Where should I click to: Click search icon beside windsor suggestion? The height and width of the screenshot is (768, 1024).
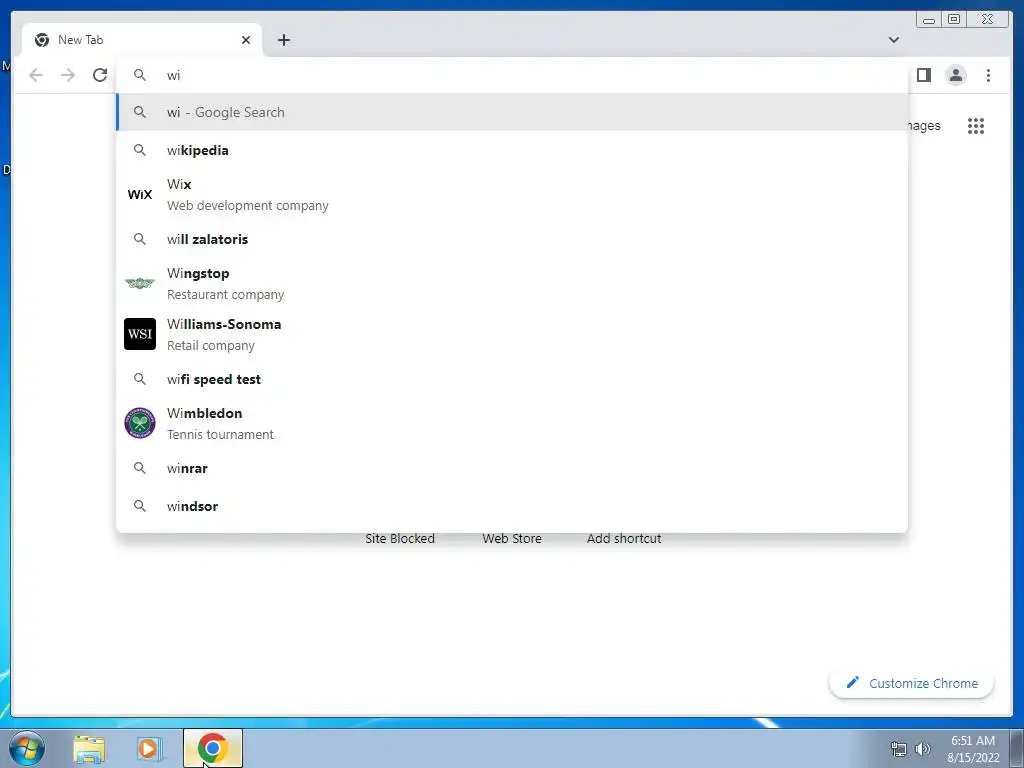pos(140,506)
